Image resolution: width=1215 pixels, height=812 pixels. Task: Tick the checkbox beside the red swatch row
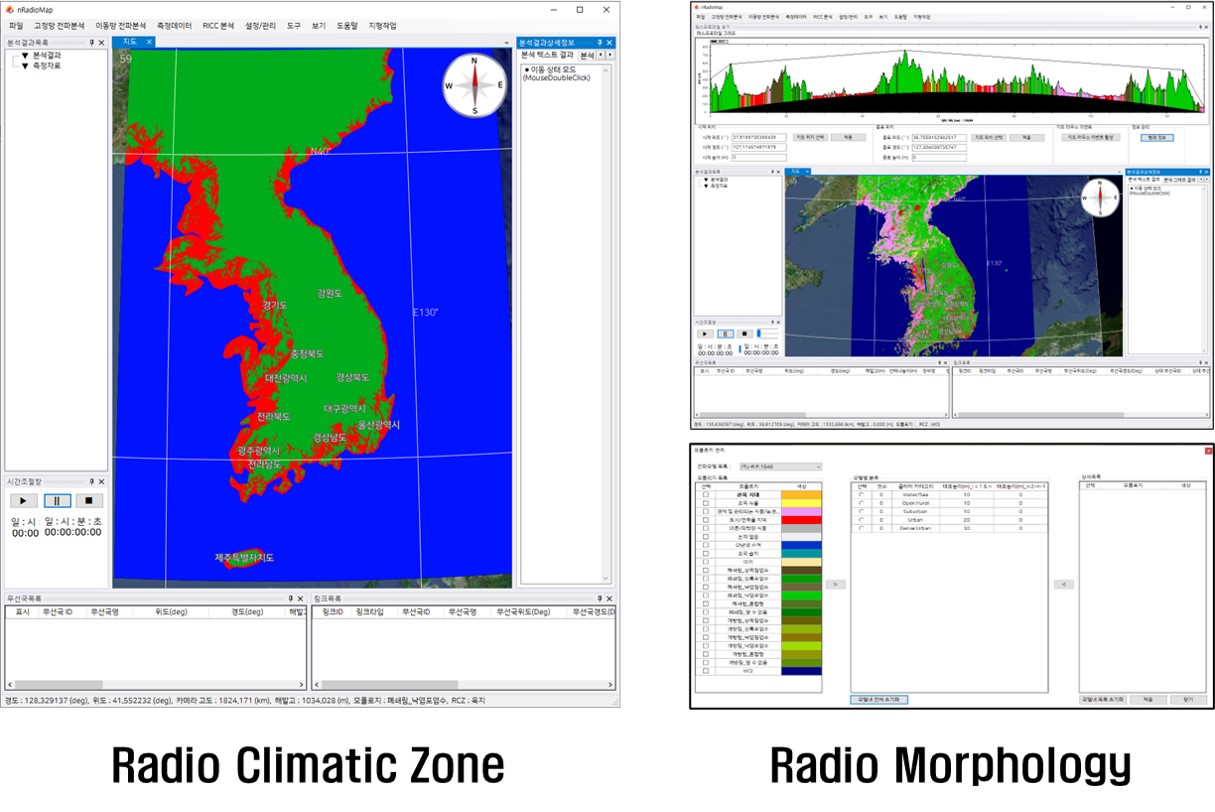tap(706, 520)
